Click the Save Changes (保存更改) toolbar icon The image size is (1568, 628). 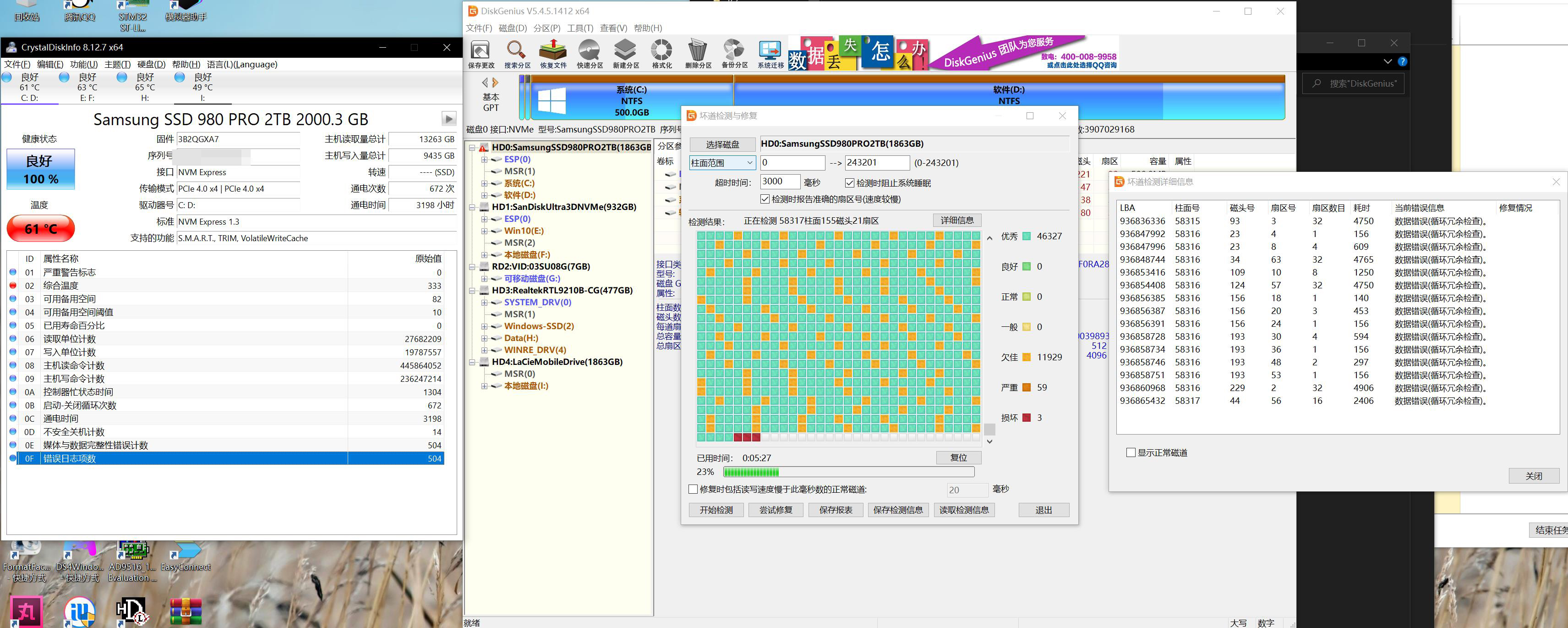click(x=480, y=54)
